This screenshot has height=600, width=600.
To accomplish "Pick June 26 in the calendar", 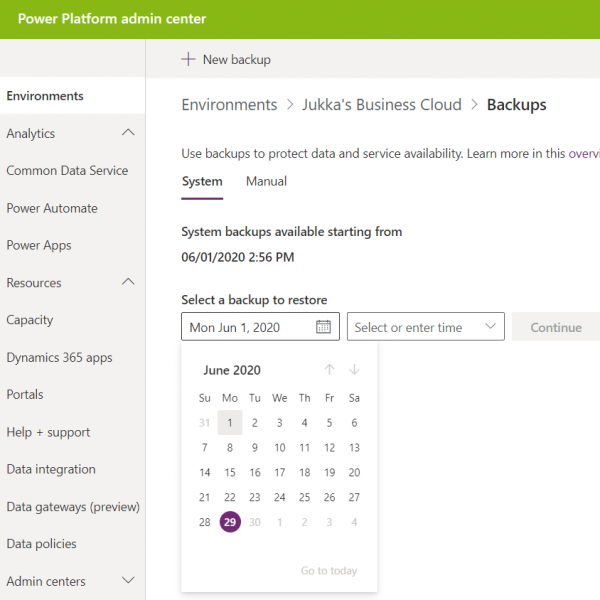I will click(329, 497).
